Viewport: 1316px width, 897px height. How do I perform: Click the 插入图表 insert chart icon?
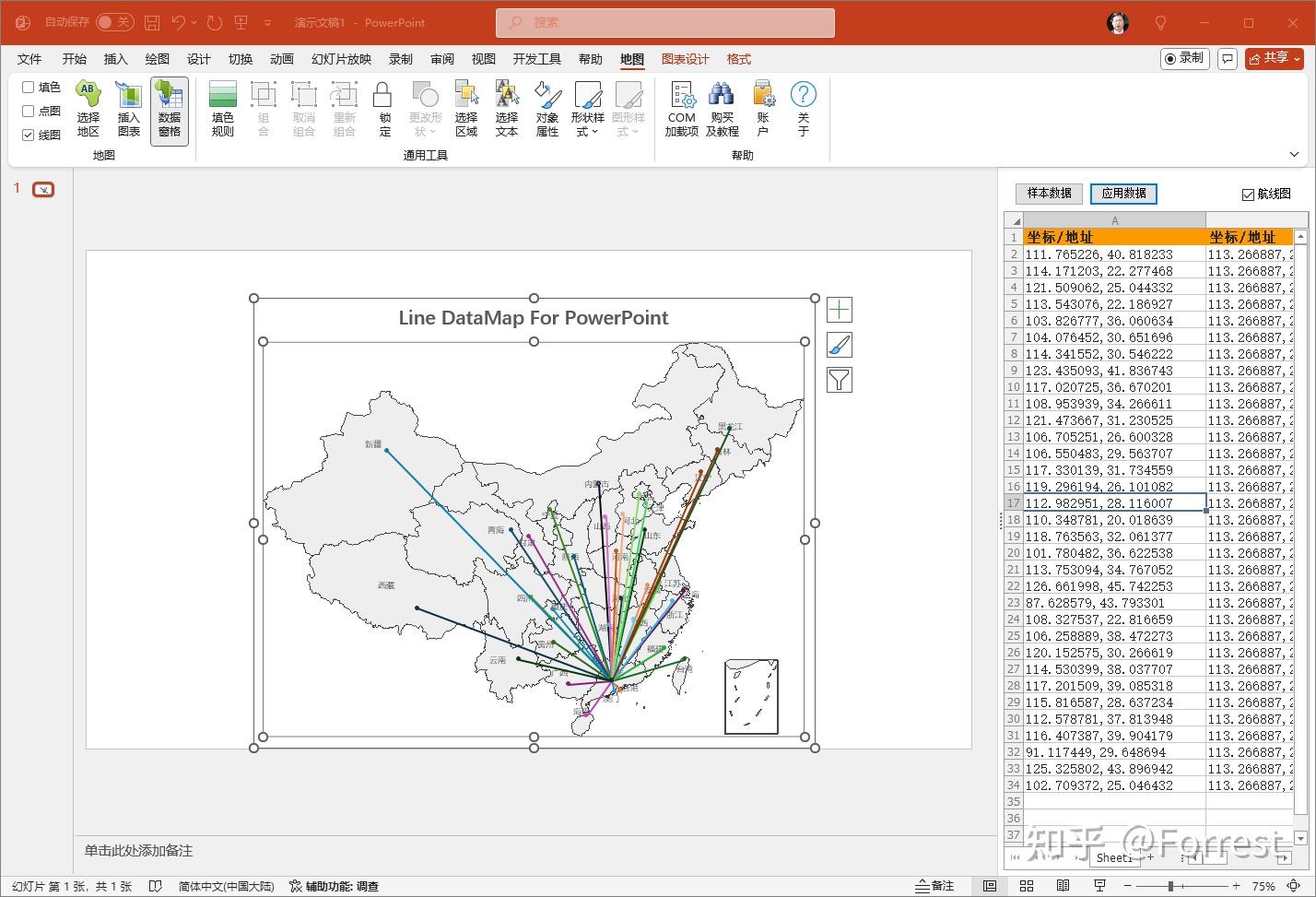tap(128, 109)
